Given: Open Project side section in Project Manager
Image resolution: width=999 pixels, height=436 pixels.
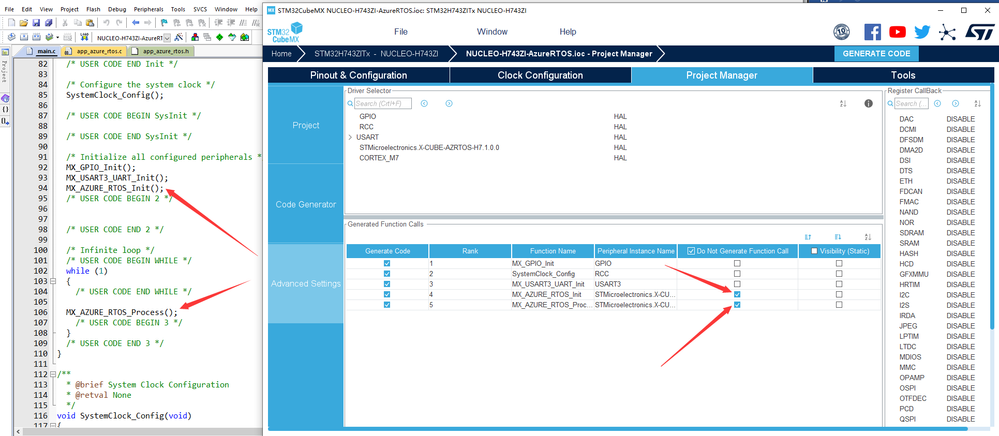Looking at the screenshot, I should point(306,125).
